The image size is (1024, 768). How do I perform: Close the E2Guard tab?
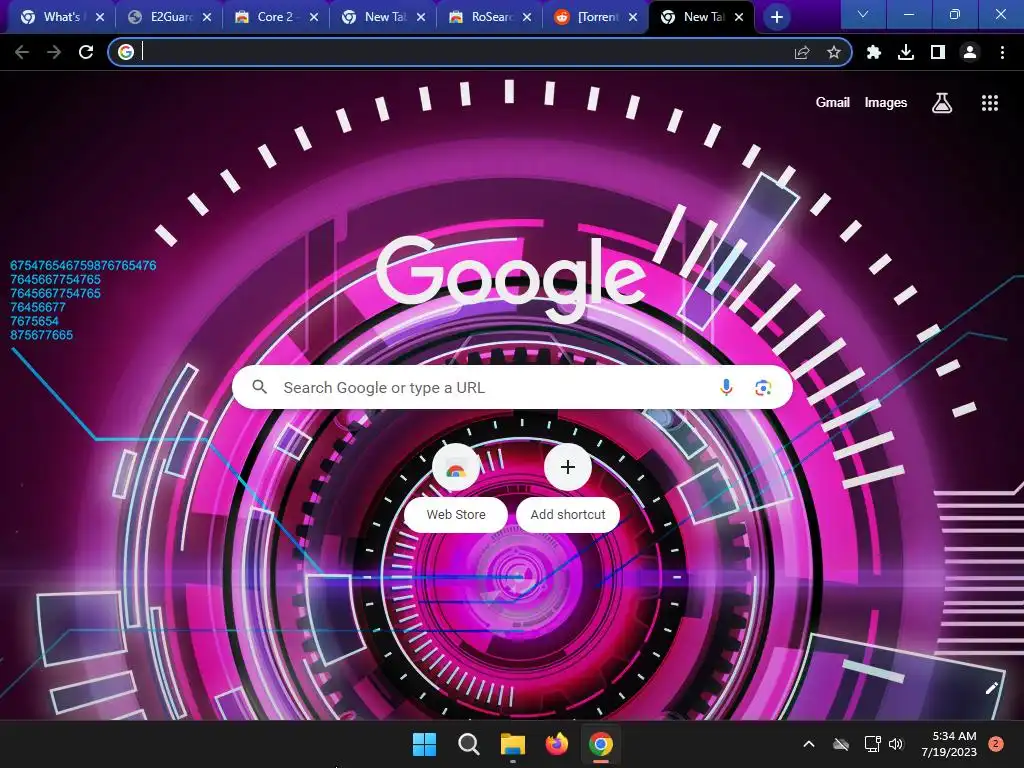(x=206, y=17)
